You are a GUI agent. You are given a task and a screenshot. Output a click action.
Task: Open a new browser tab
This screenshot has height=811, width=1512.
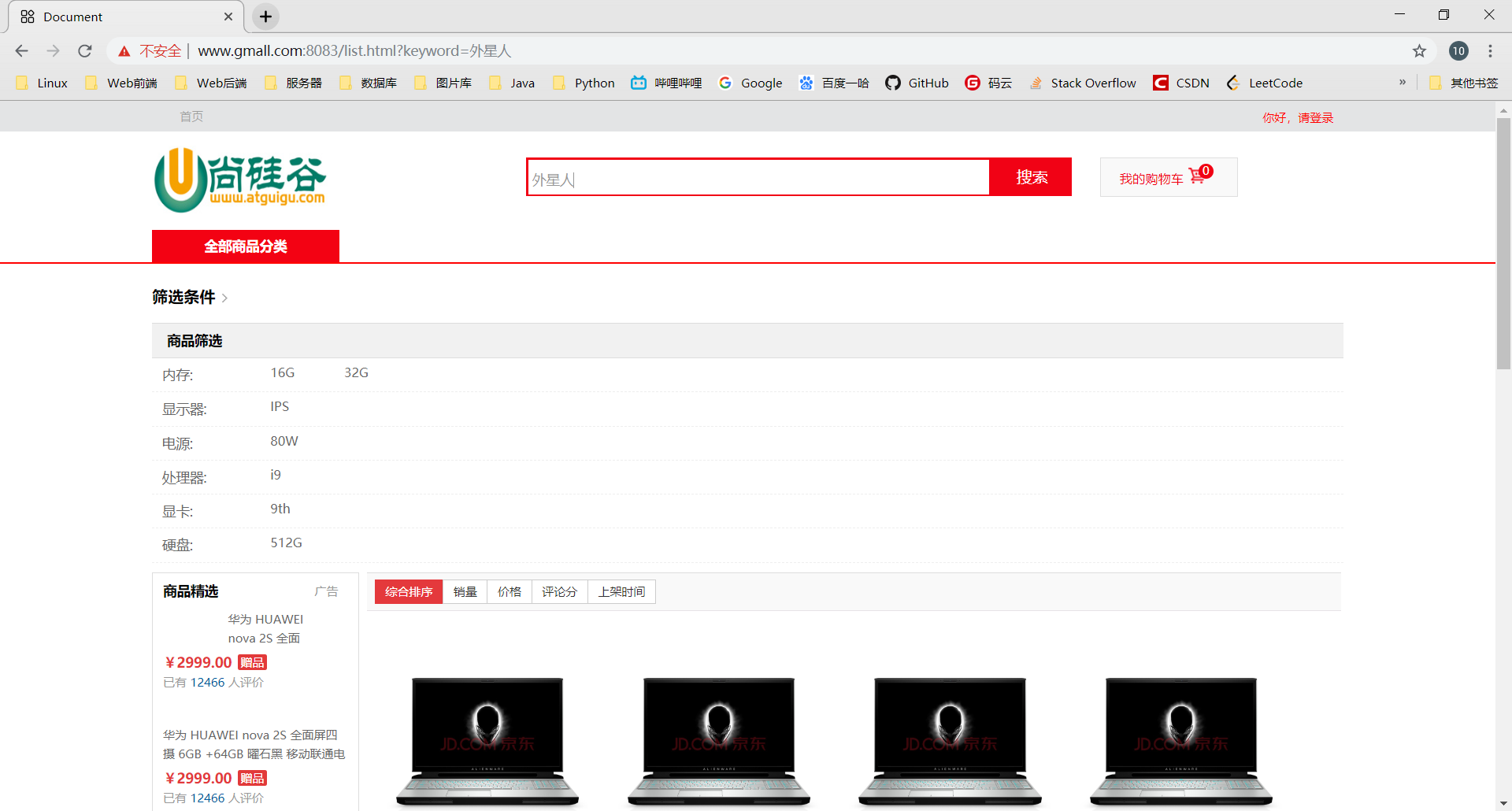pyautogui.click(x=266, y=17)
